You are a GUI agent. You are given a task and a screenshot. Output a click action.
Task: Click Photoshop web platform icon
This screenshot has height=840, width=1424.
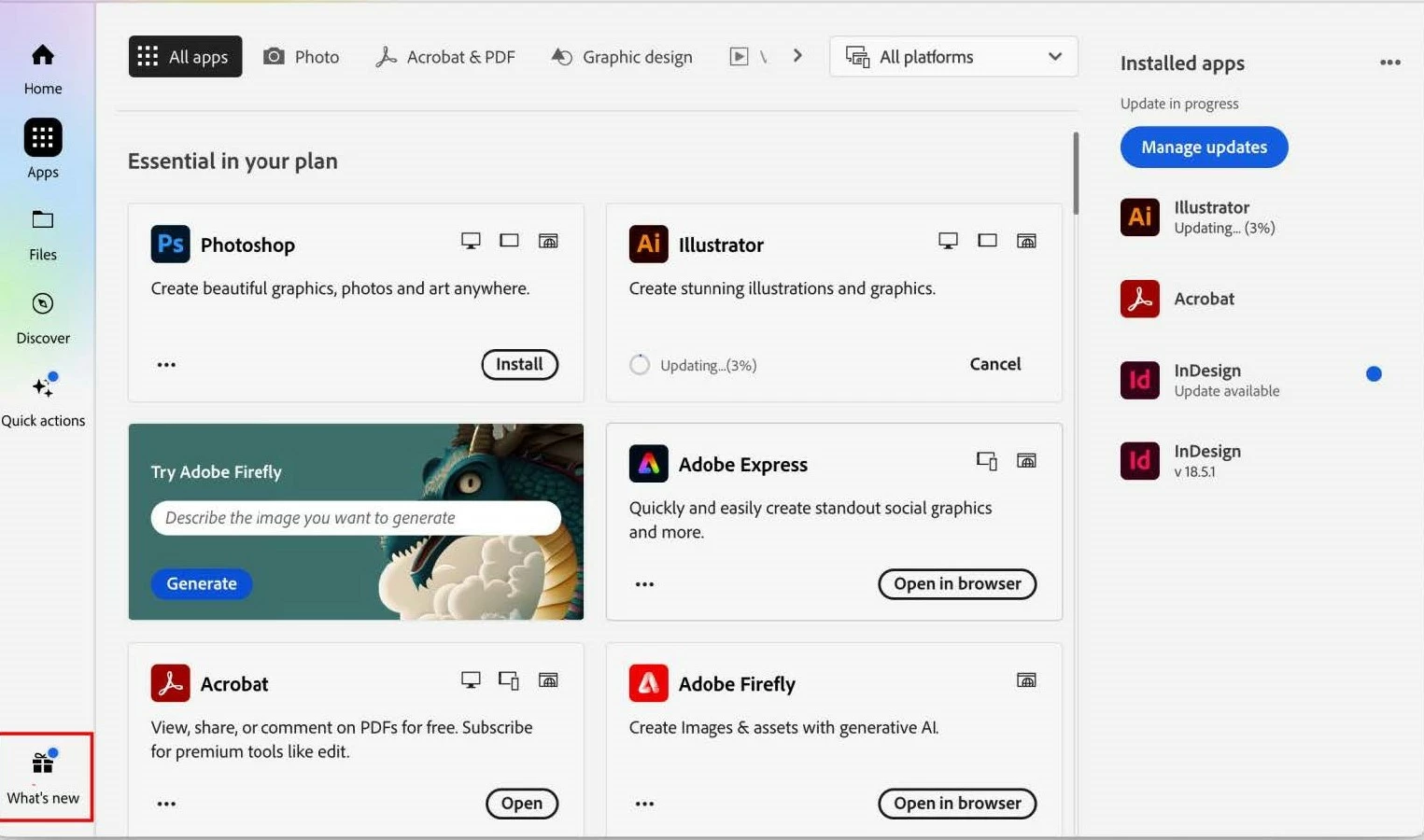pyautogui.click(x=548, y=241)
